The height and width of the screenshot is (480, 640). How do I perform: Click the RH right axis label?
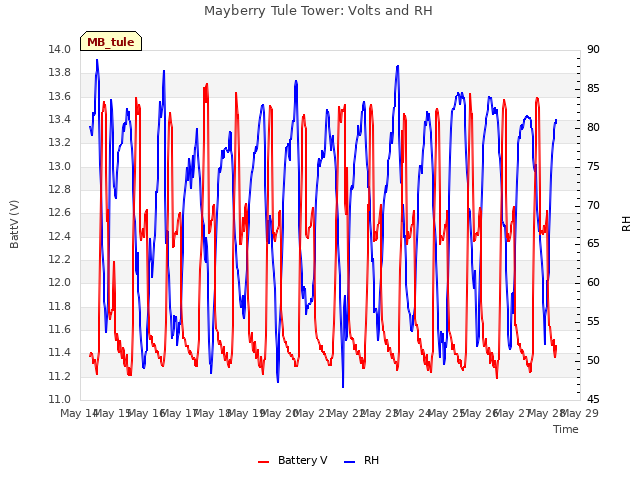coord(626,224)
